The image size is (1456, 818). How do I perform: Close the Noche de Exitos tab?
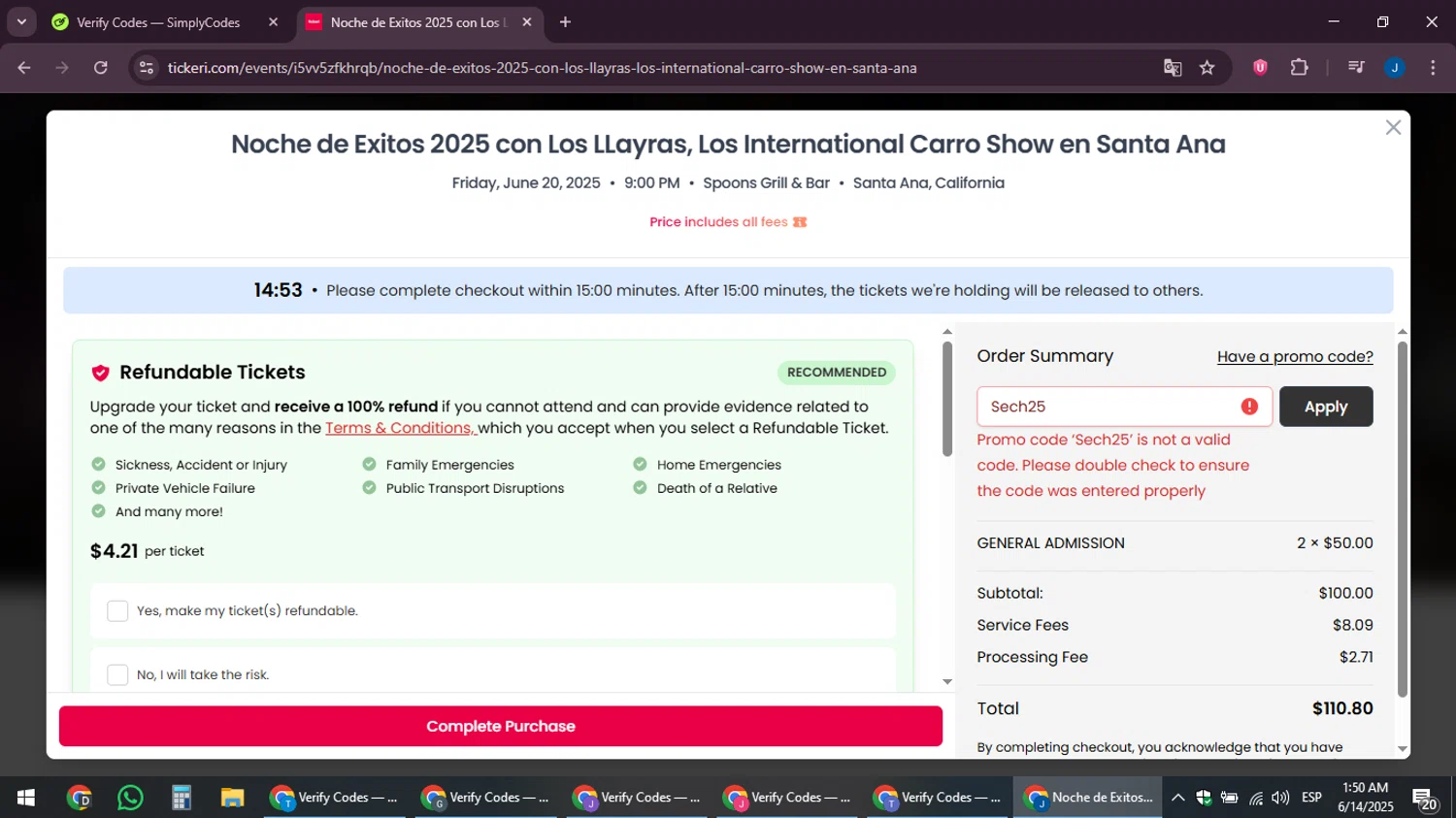pyautogui.click(x=527, y=22)
